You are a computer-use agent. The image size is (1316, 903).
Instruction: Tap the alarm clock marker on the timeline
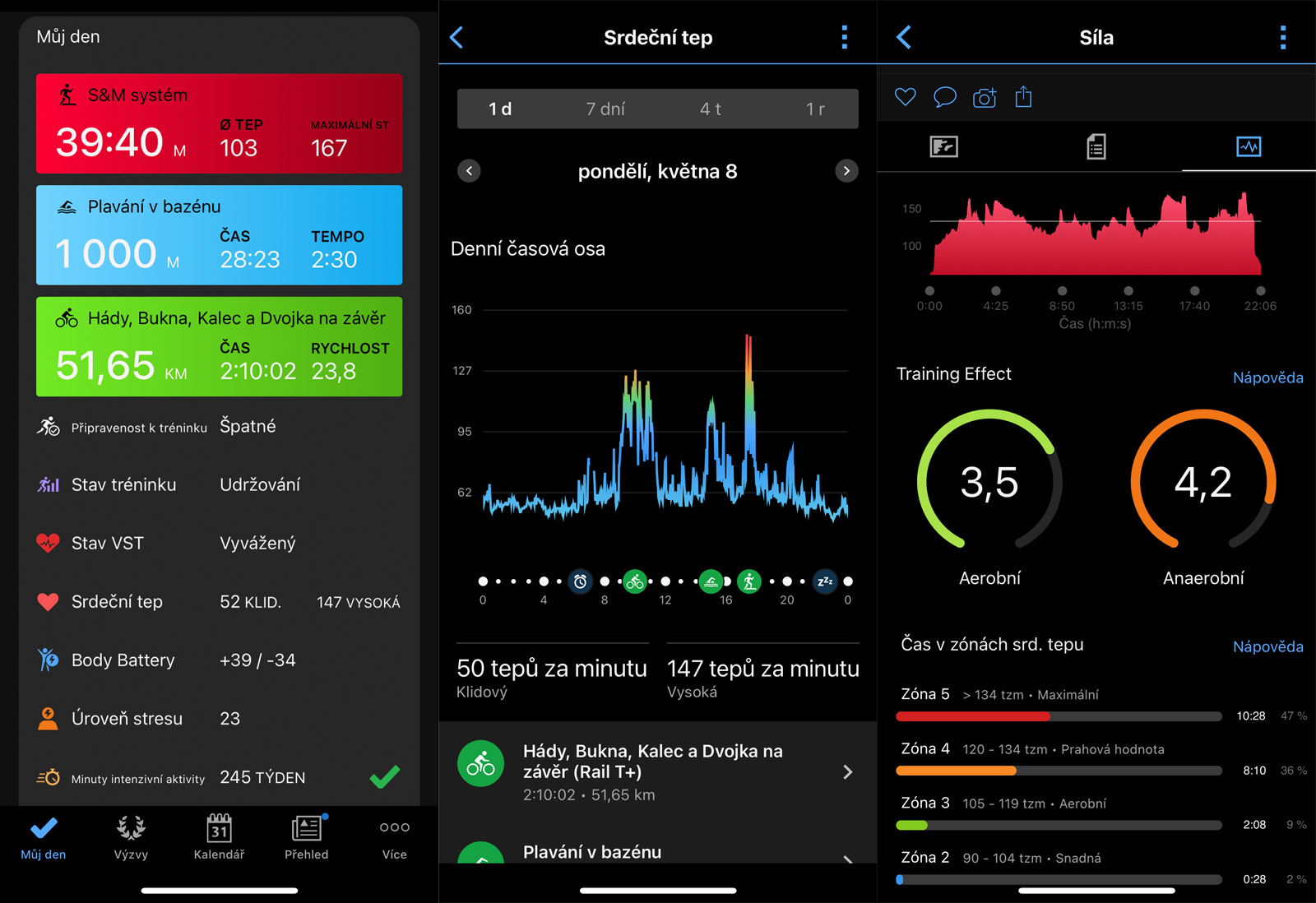tap(580, 581)
